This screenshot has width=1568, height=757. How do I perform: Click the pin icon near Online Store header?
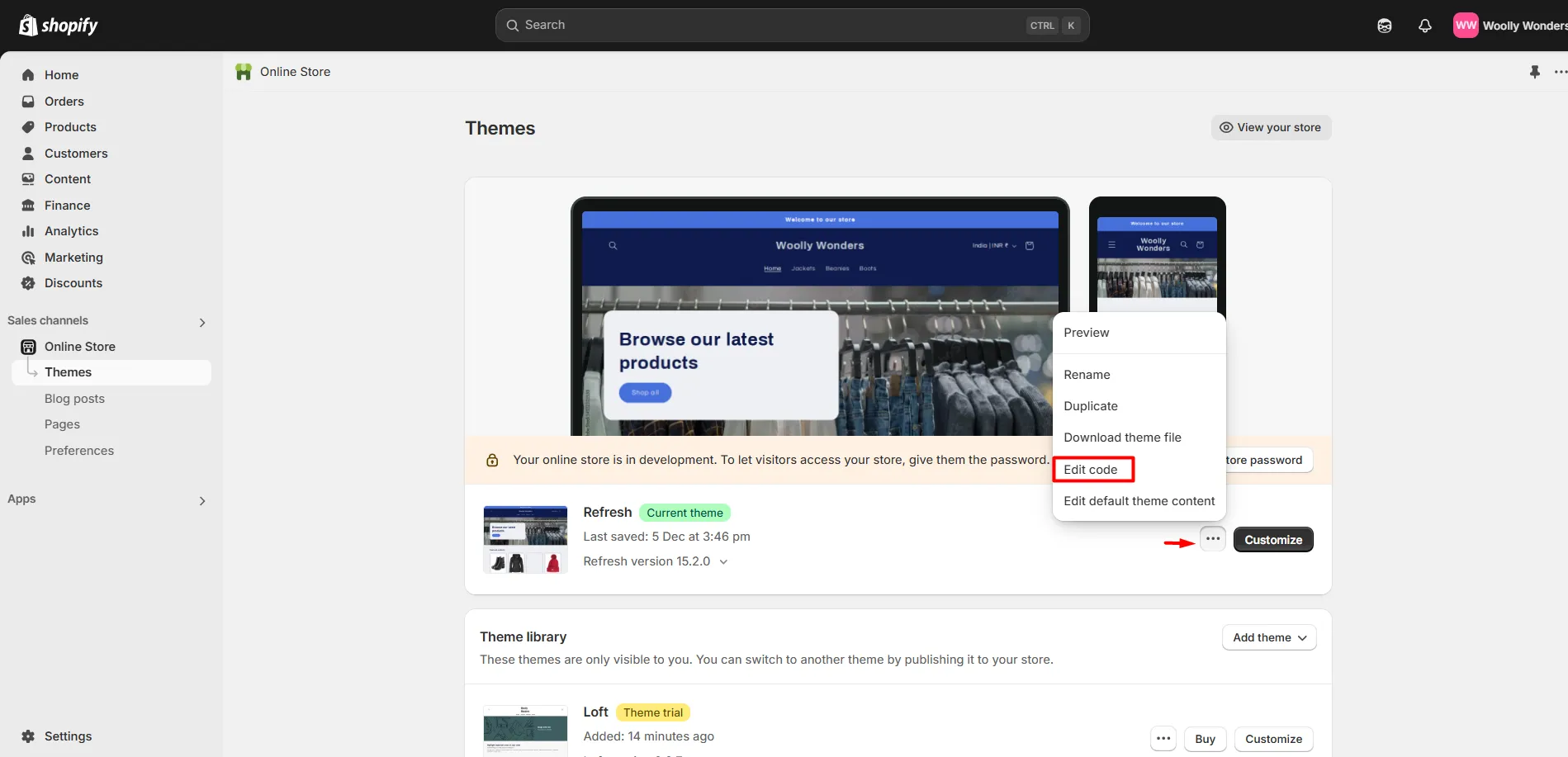pos(1534,72)
